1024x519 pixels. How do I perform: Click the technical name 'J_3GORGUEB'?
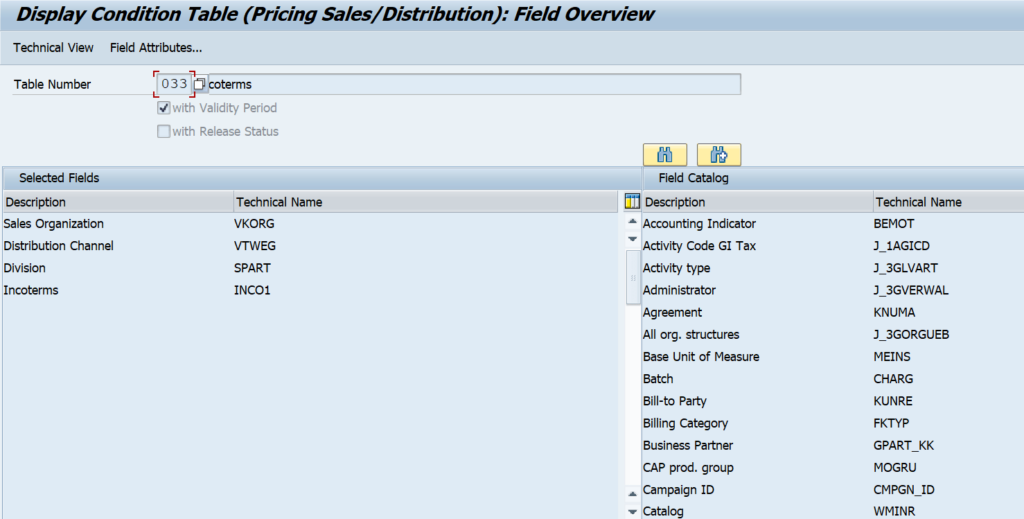(x=911, y=334)
